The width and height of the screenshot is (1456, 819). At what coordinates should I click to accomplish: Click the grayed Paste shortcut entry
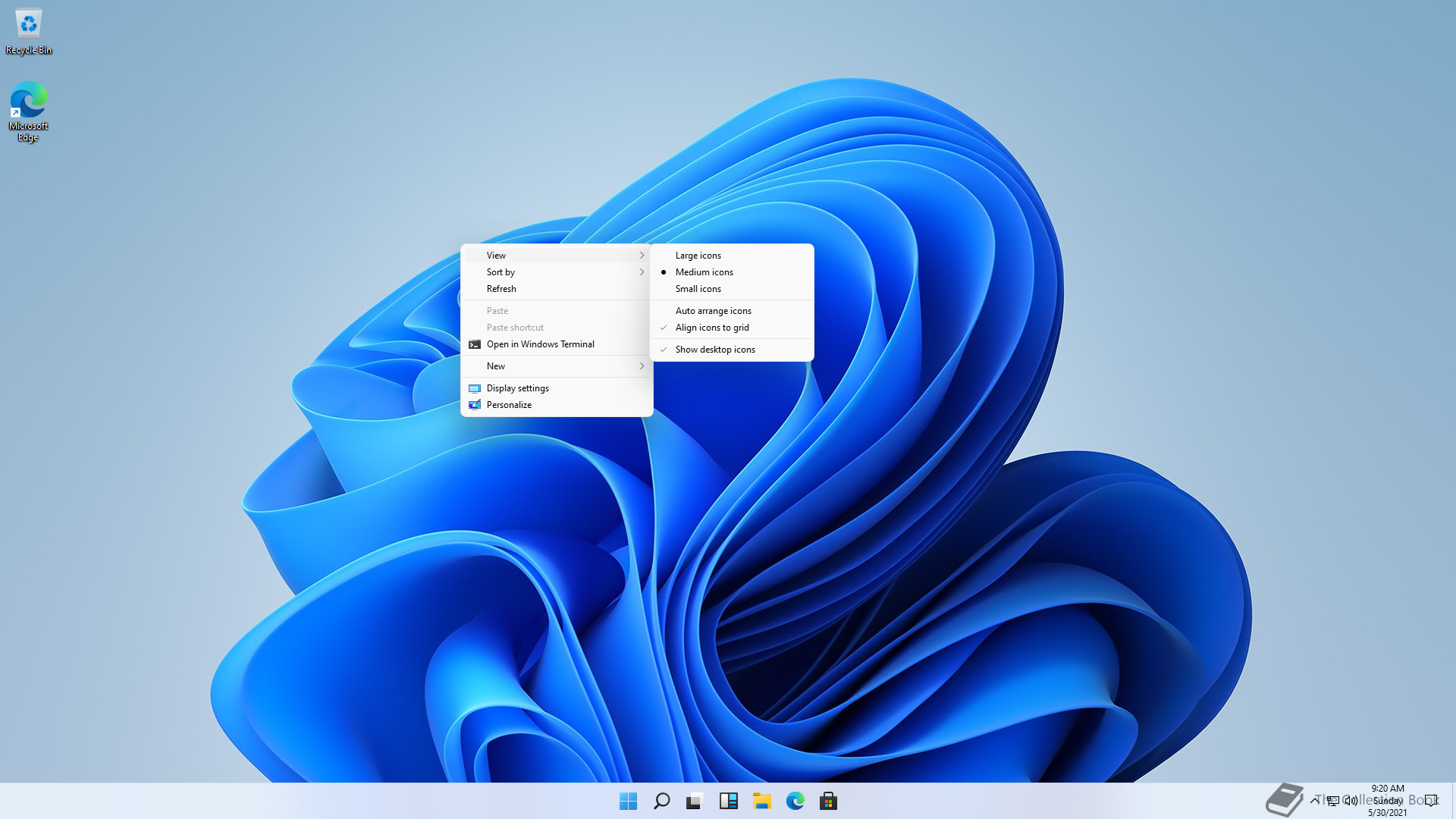point(557,328)
